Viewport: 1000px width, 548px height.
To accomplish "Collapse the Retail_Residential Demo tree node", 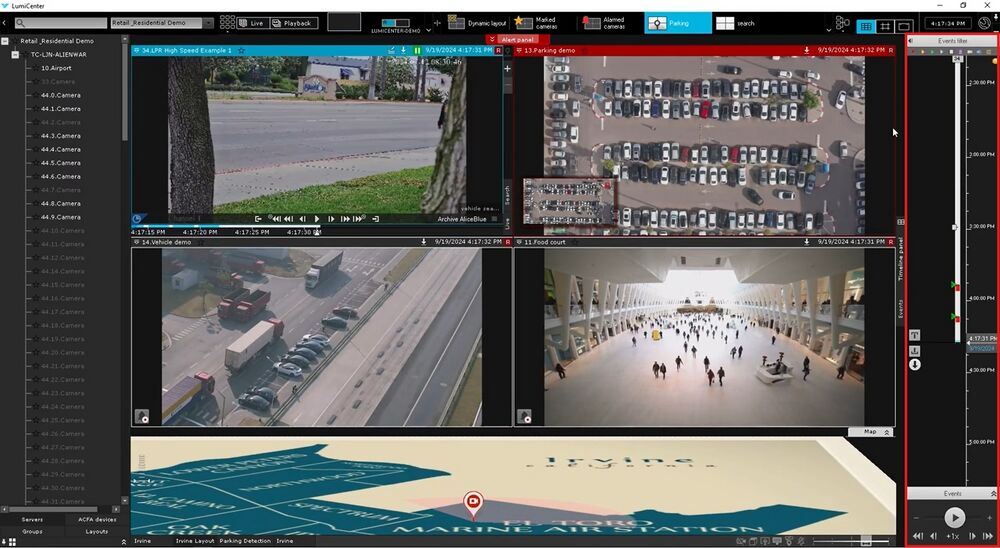I will pos(5,41).
